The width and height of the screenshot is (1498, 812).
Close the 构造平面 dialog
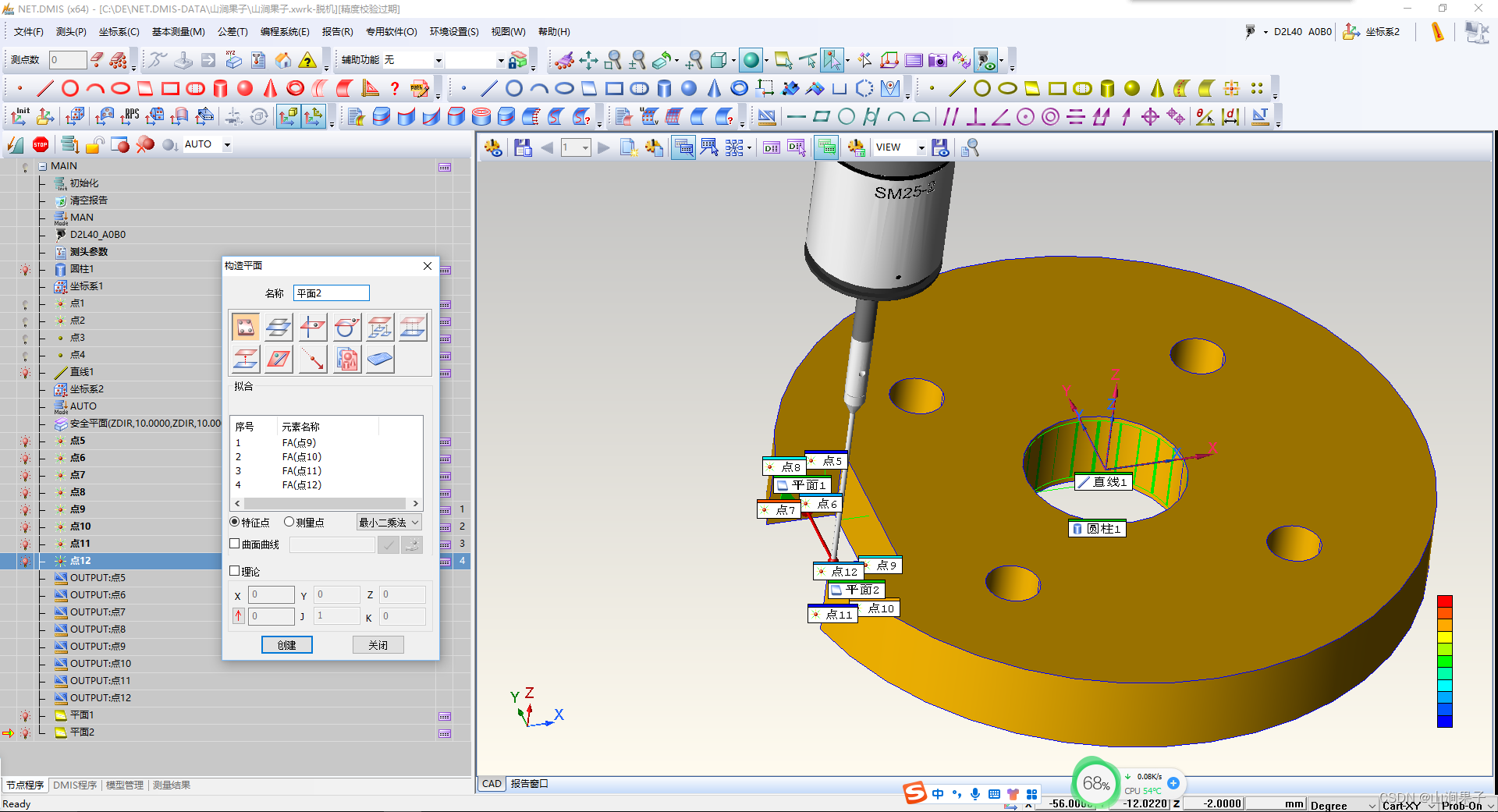[428, 266]
